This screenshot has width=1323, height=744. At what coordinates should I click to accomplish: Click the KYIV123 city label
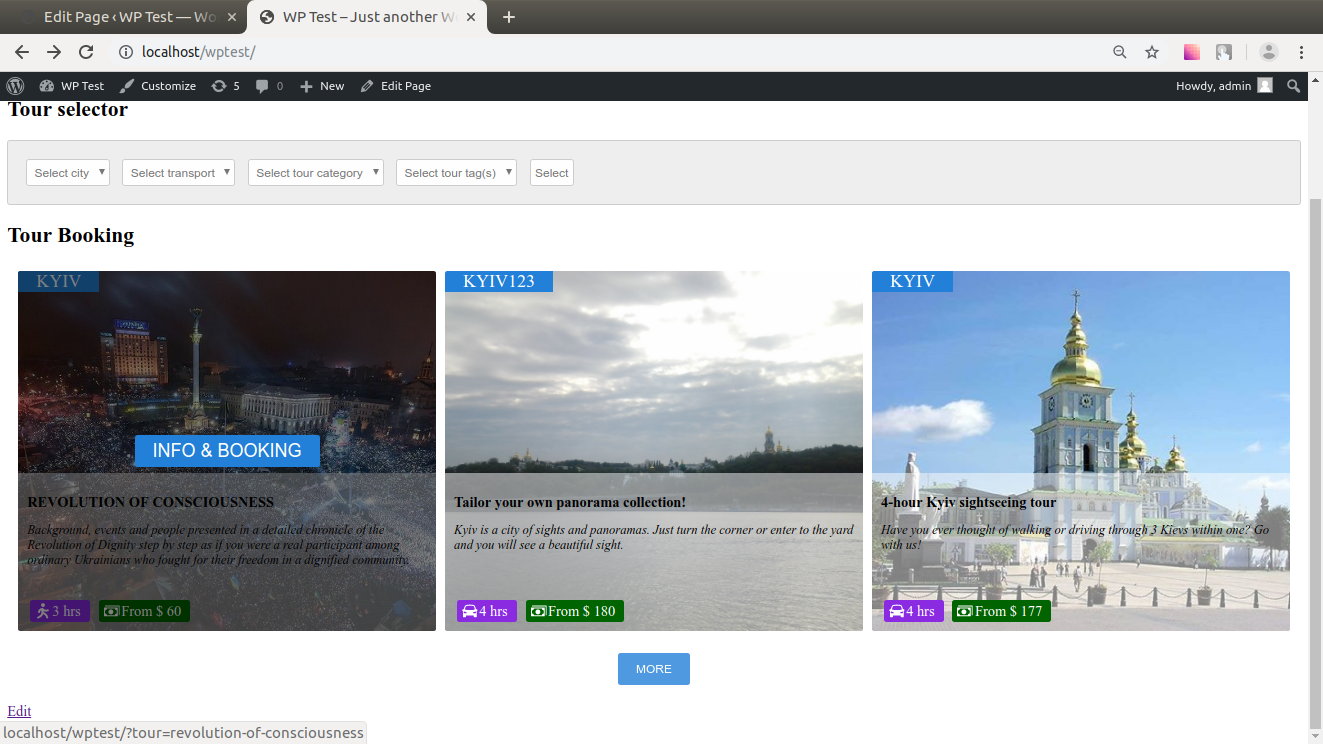coord(499,281)
